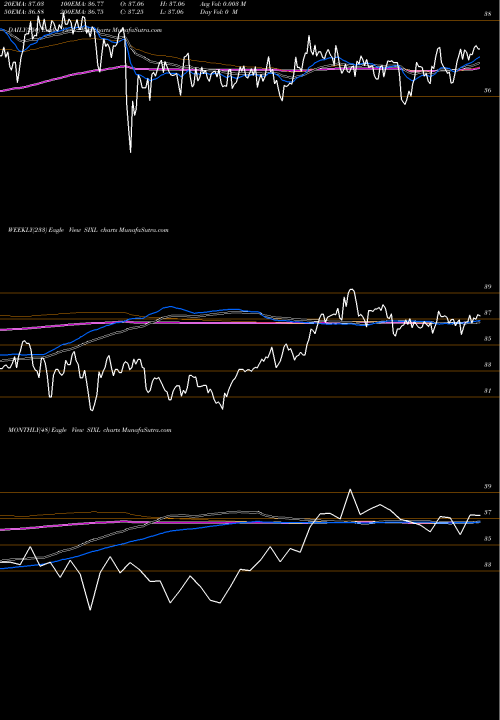Click the 'Avg Vol' reading
Screen dimensions: 500x720
point(223,4)
